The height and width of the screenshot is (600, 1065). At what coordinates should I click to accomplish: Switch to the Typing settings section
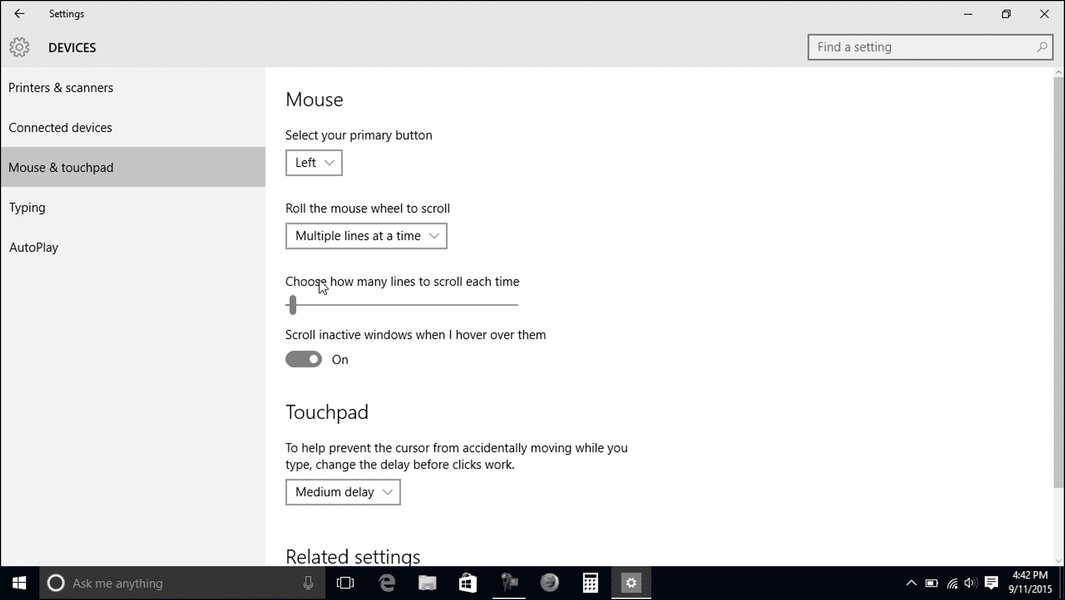[x=27, y=207]
